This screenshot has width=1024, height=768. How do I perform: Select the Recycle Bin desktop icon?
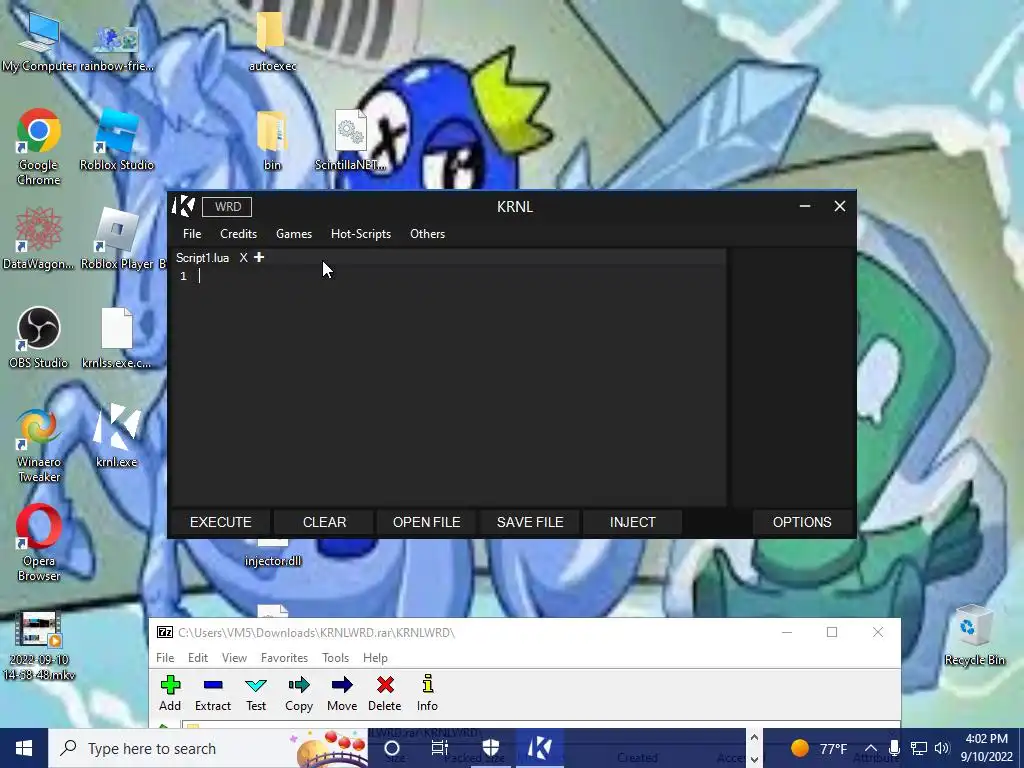click(x=974, y=635)
